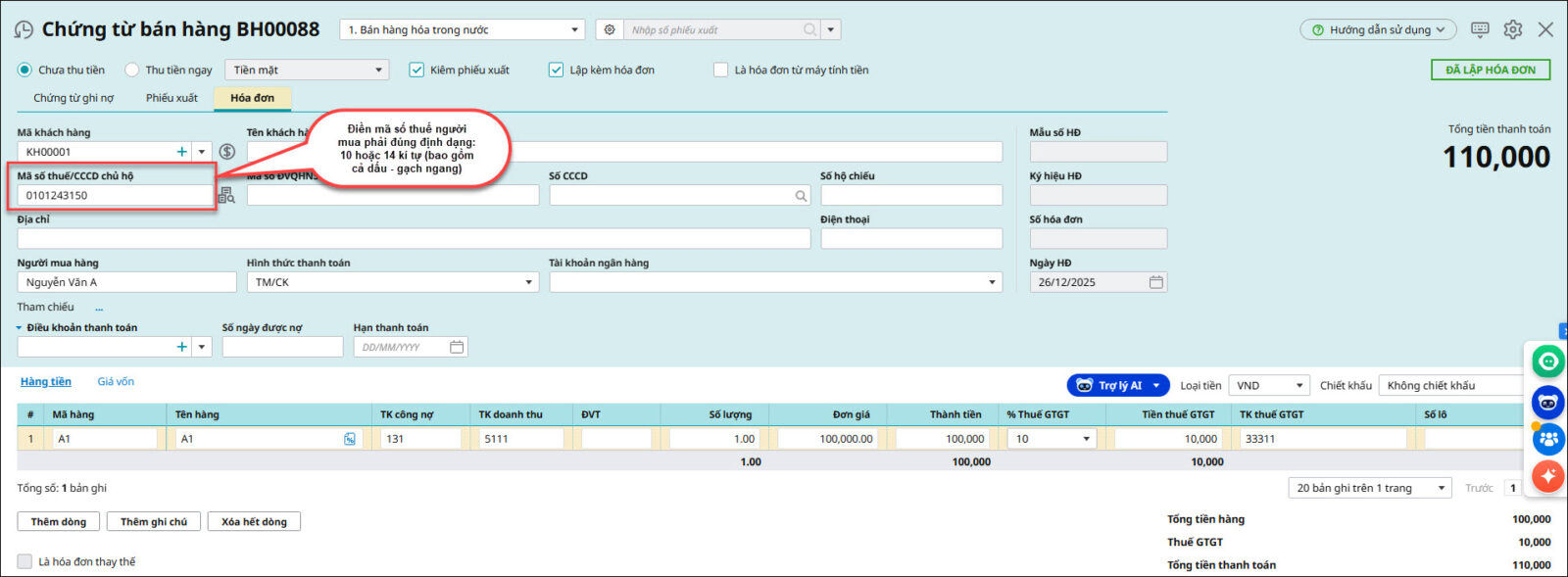The width and height of the screenshot is (1568, 577).
Task: Click the Người mua hàng input field
Action: tap(126, 282)
